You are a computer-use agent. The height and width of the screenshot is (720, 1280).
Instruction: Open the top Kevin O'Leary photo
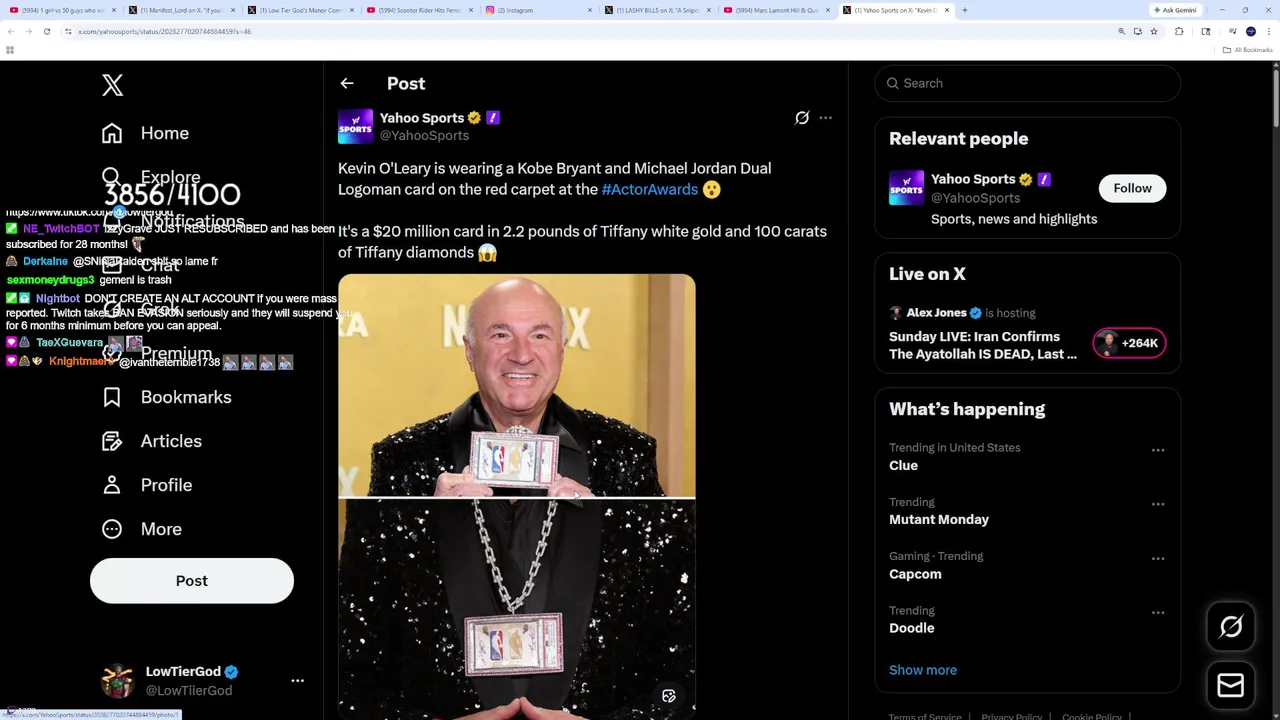(x=517, y=385)
